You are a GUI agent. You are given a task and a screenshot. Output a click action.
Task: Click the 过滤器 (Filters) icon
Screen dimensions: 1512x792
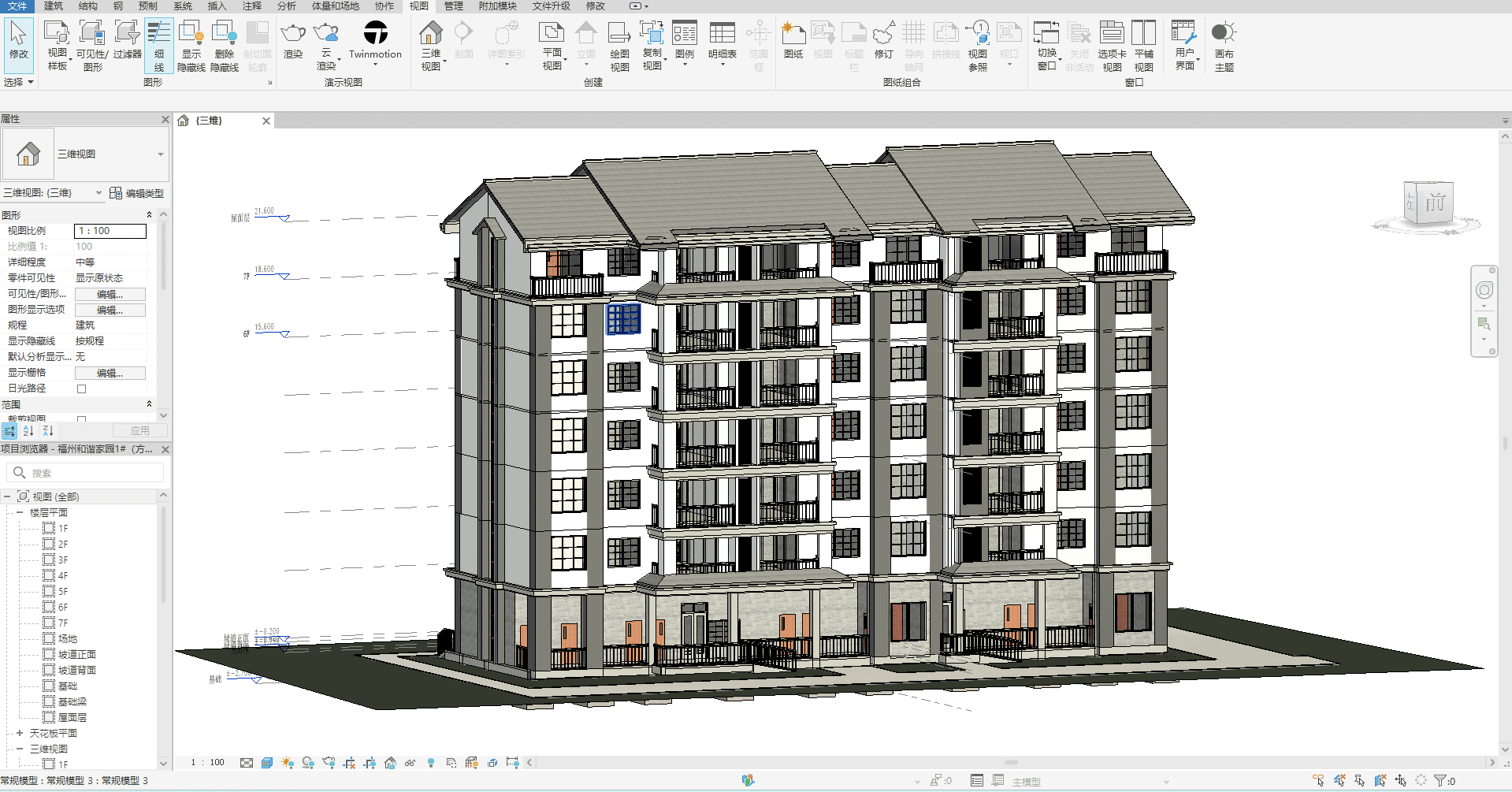tap(127, 39)
